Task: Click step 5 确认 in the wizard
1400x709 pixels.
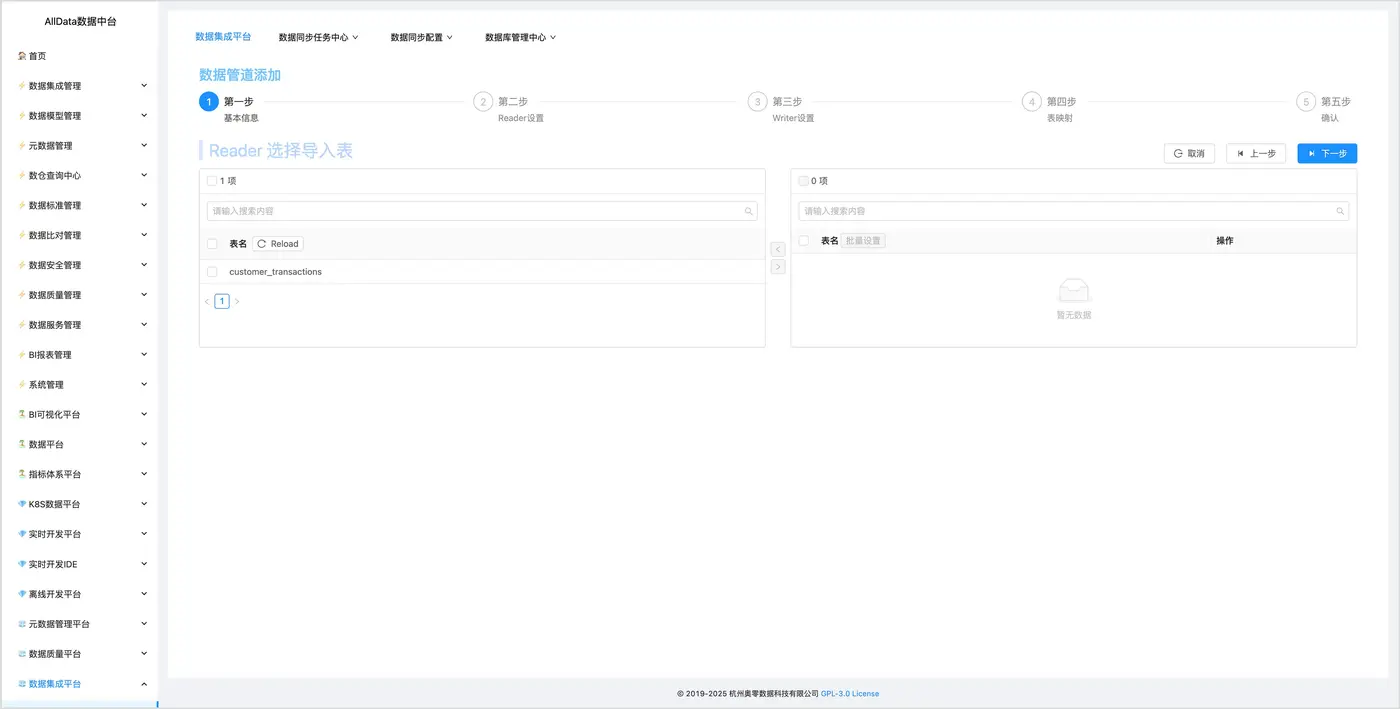Action: click(1324, 109)
